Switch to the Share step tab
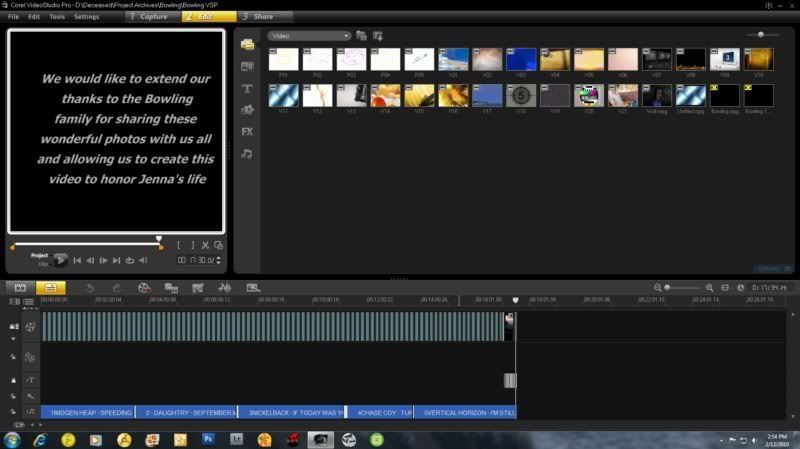 [260, 17]
